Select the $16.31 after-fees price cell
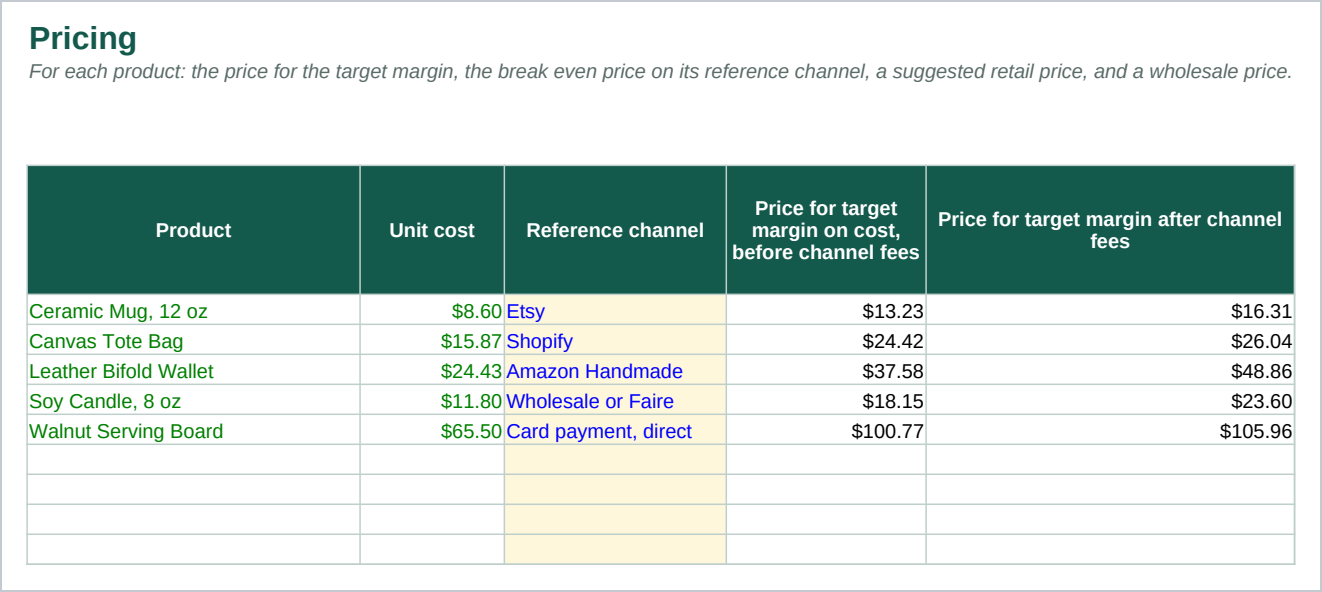Screen dimensions: 1322x592 click(x=1110, y=310)
